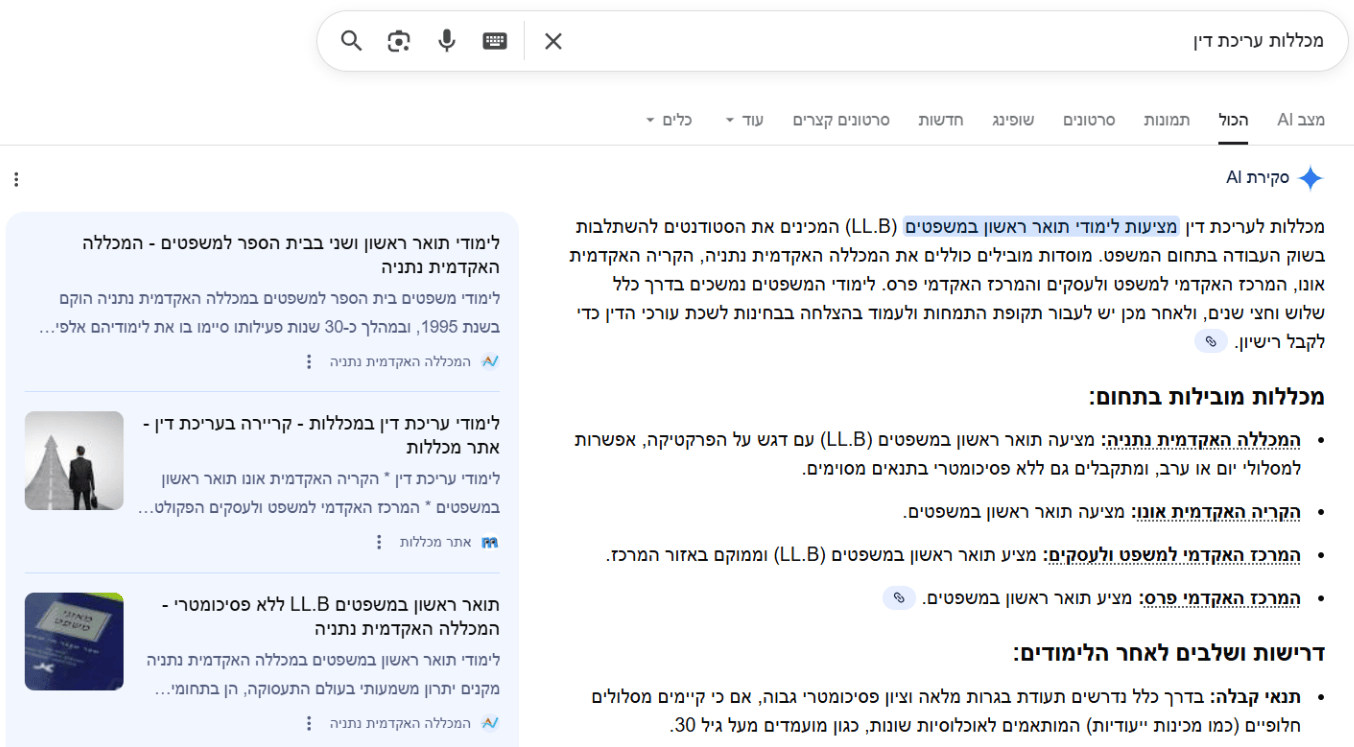The width and height of the screenshot is (1354, 747).
Task: Switch to the חדשות news tab
Action: click(x=940, y=120)
